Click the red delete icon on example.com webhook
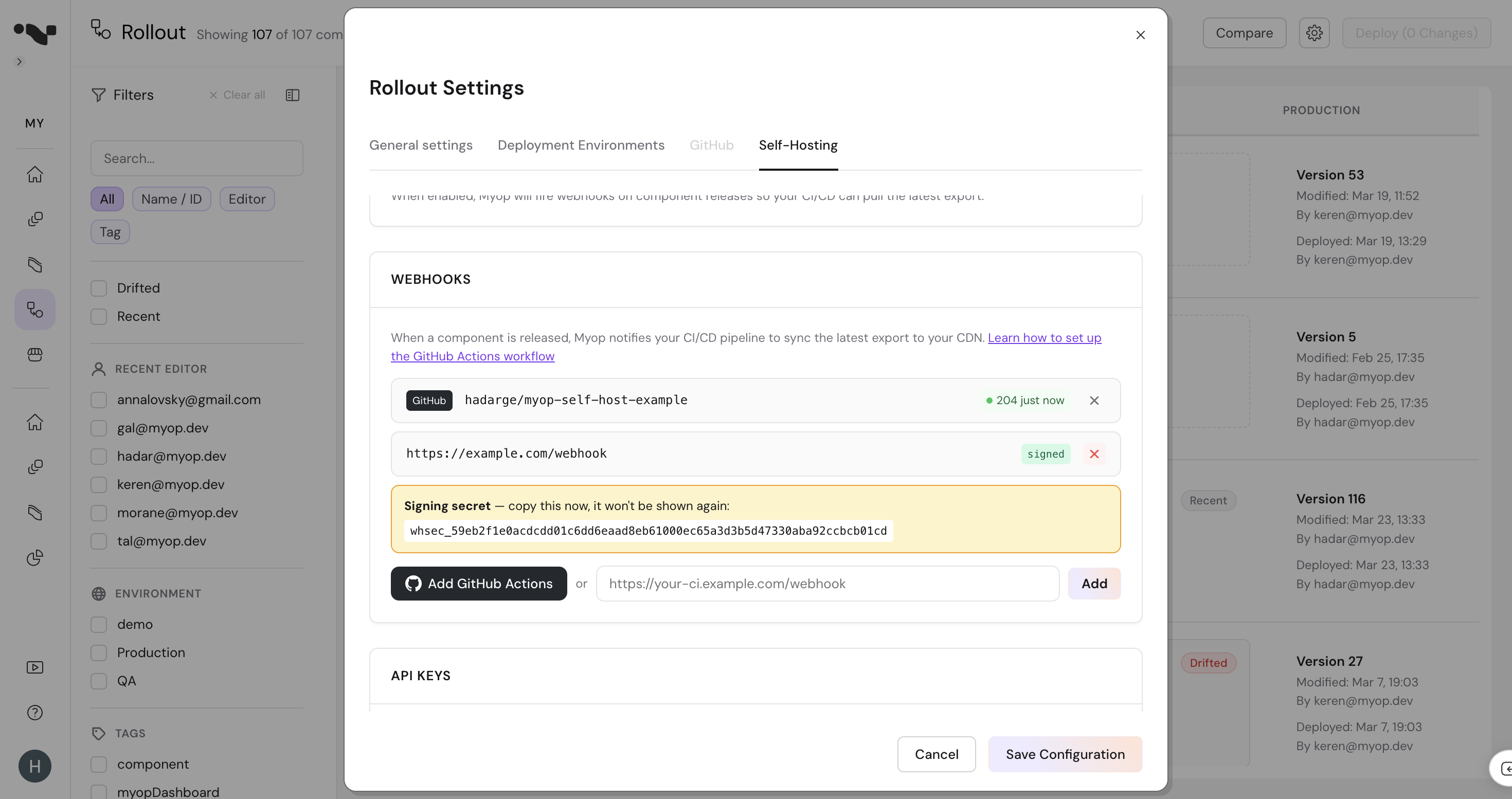The height and width of the screenshot is (799, 1512). 1093,454
